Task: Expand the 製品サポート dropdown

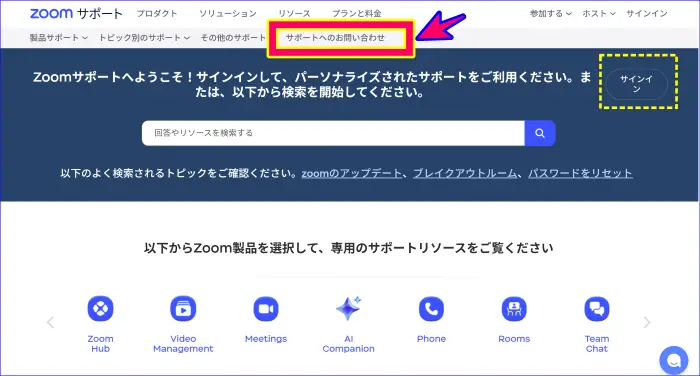Action: coord(58,38)
